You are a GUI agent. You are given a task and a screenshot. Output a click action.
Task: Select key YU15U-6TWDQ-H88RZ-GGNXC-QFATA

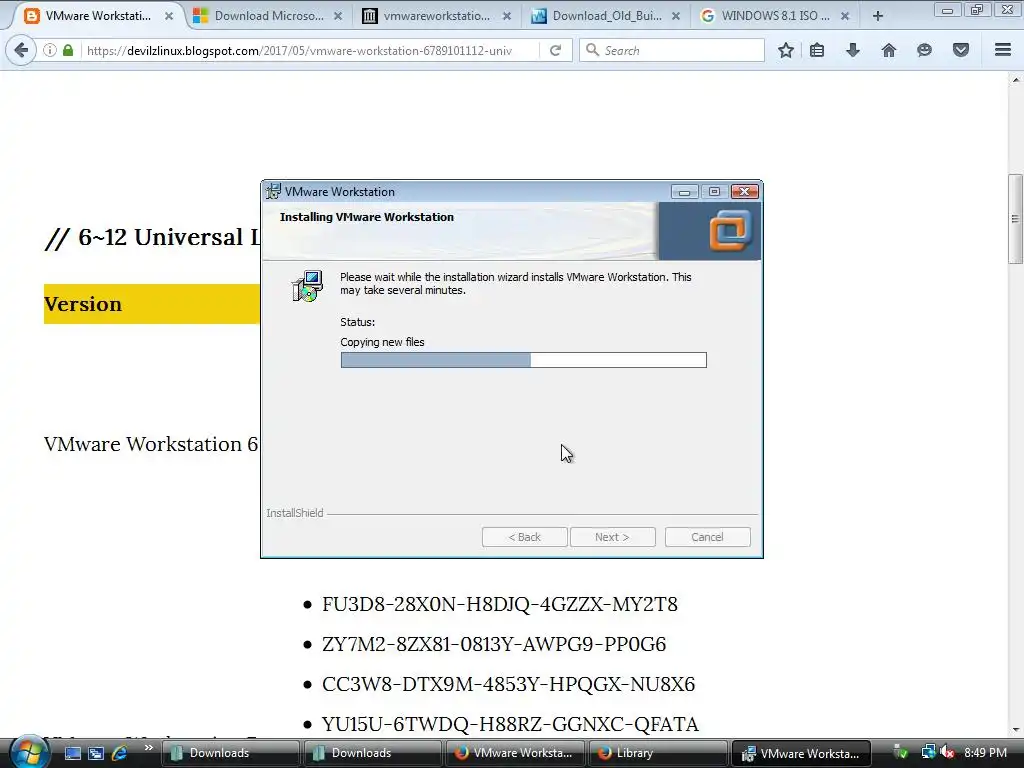[510, 724]
